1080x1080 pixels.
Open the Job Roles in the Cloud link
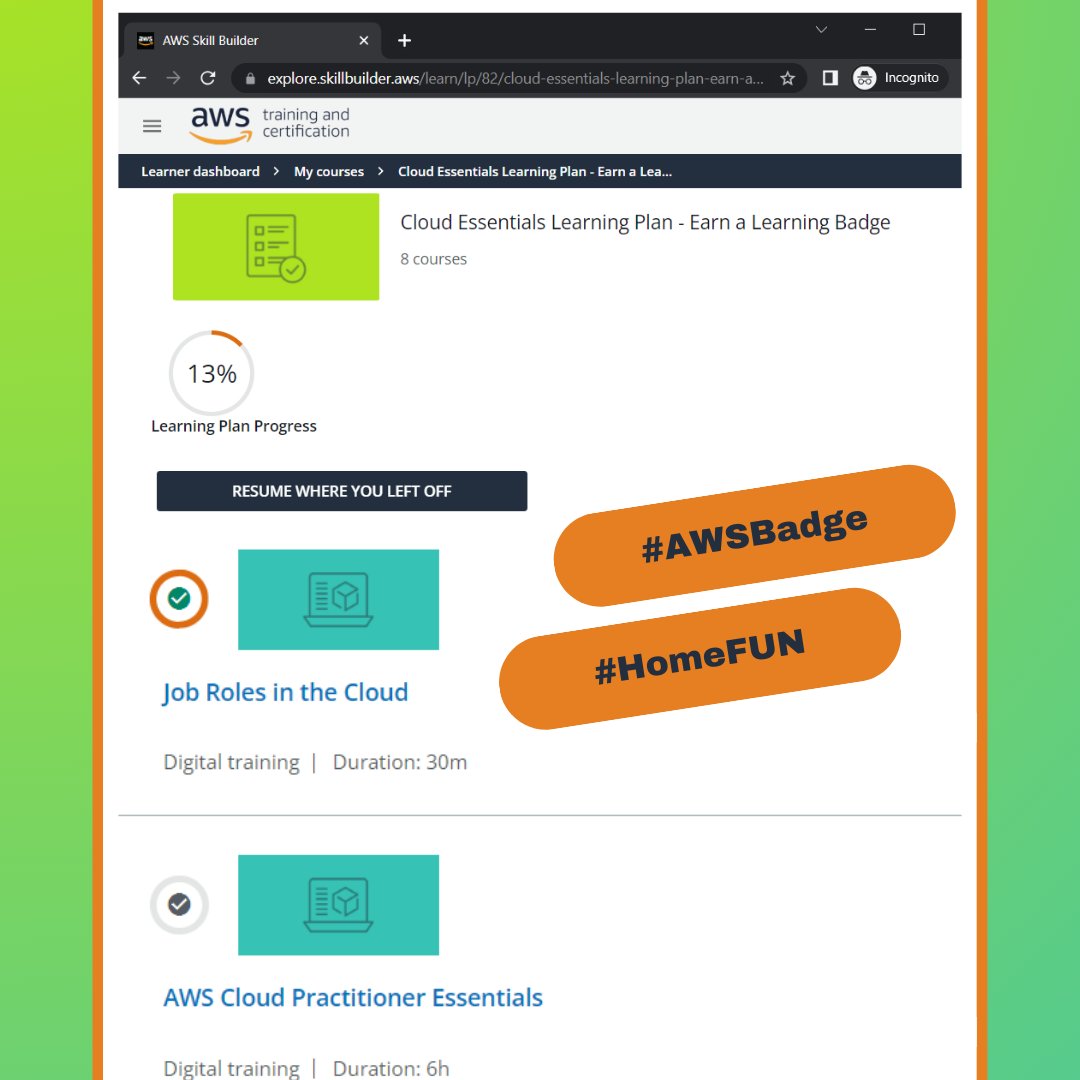point(285,692)
